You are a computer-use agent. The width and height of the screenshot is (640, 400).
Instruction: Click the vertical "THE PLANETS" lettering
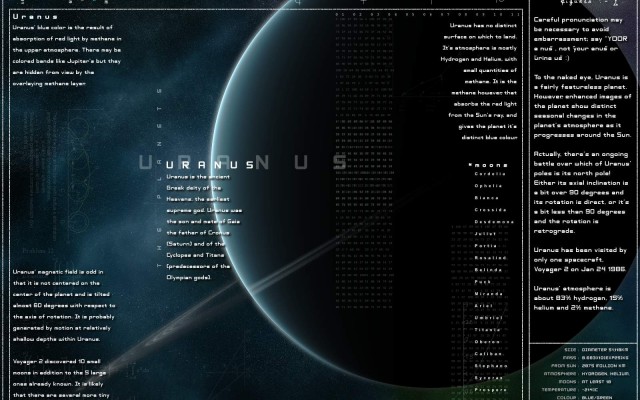point(159,178)
